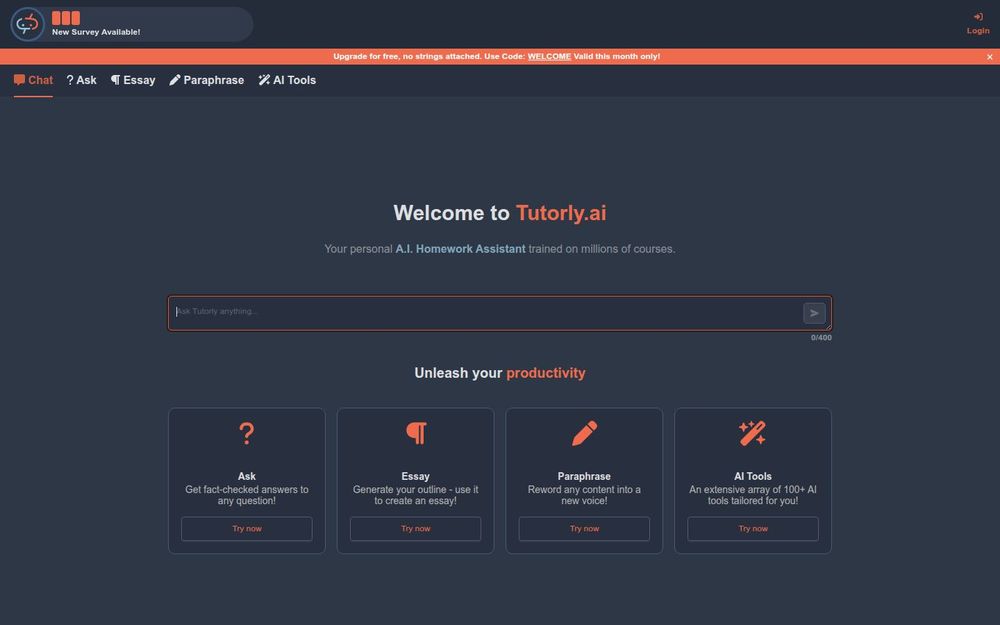Click the 'Generate your outline' description

(416, 496)
